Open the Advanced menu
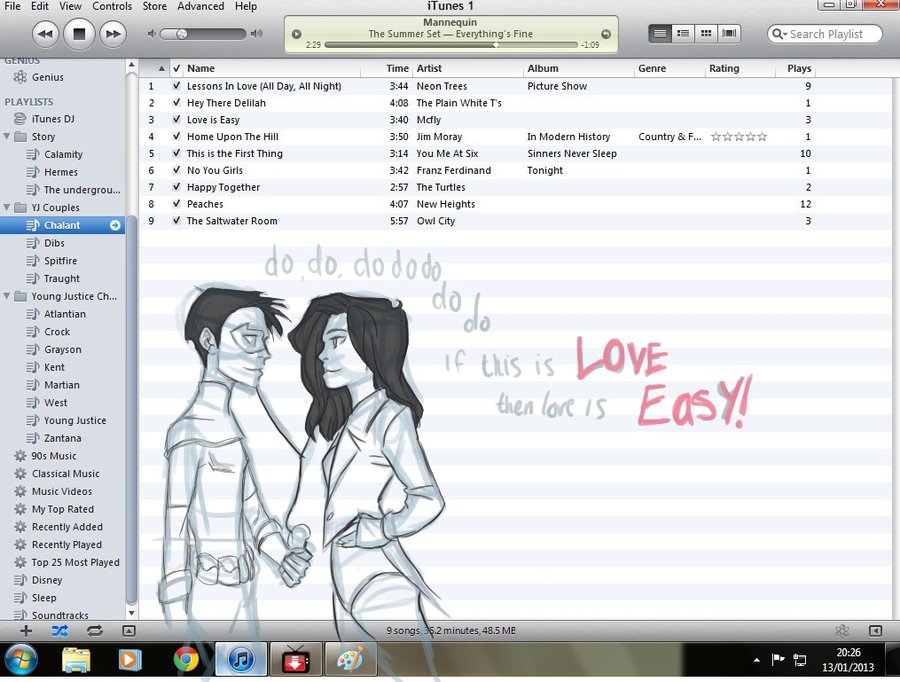The width and height of the screenshot is (900, 682). click(200, 6)
